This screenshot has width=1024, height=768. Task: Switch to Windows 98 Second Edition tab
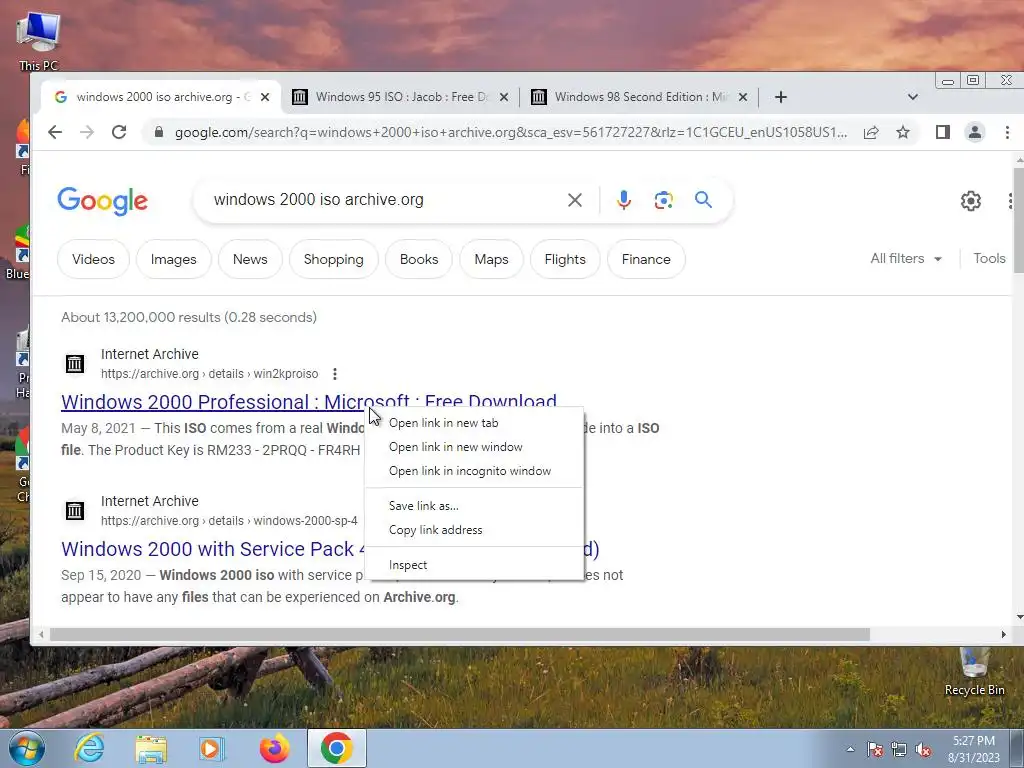pyautogui.click(x=639, y=97)
